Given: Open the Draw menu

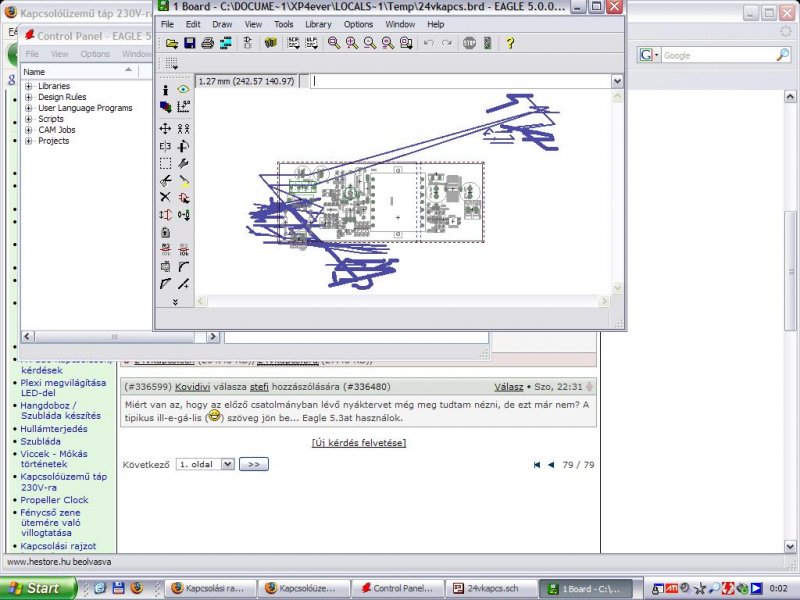Looking at the screenshot, I should (222, 24).
